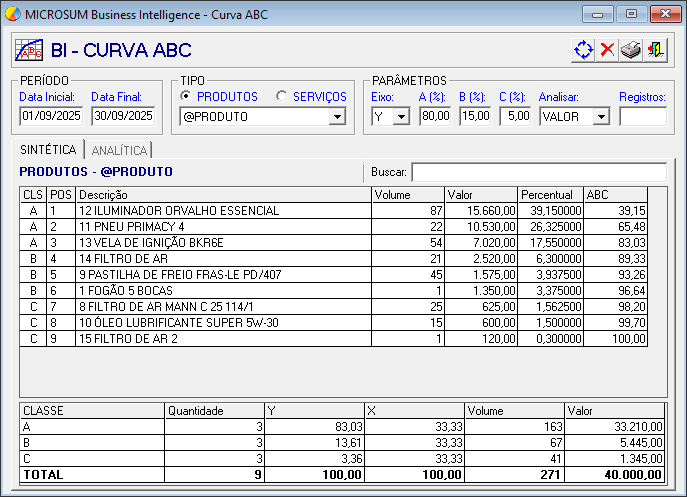Open the @PRODUTO dropdown
Screen dimensions: 687x497
[x=337, y=117]
